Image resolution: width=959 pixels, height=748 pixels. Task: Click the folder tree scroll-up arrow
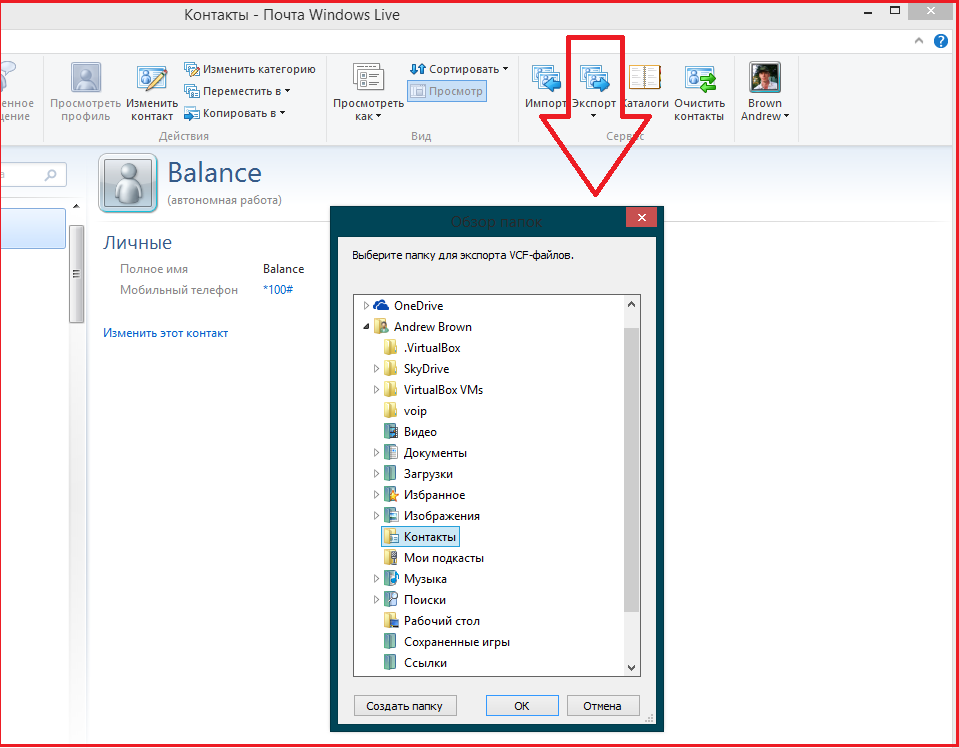(x=632, y=304)
